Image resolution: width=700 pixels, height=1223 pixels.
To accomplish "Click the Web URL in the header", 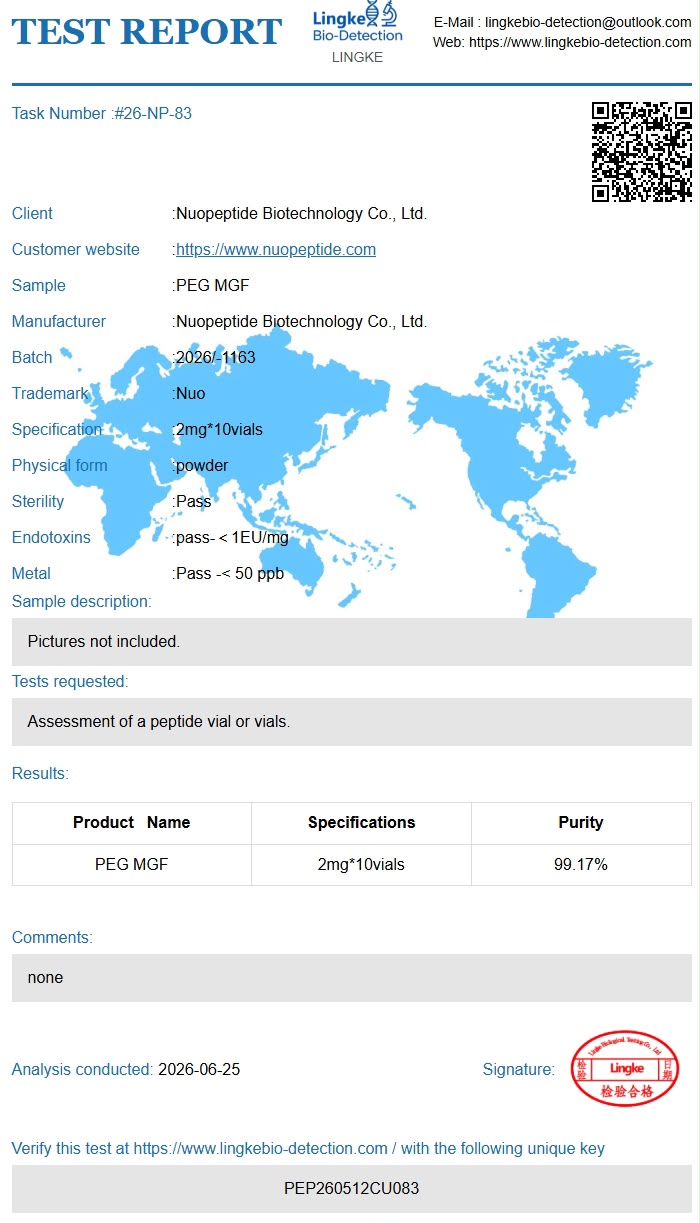I will click(580, 42).
